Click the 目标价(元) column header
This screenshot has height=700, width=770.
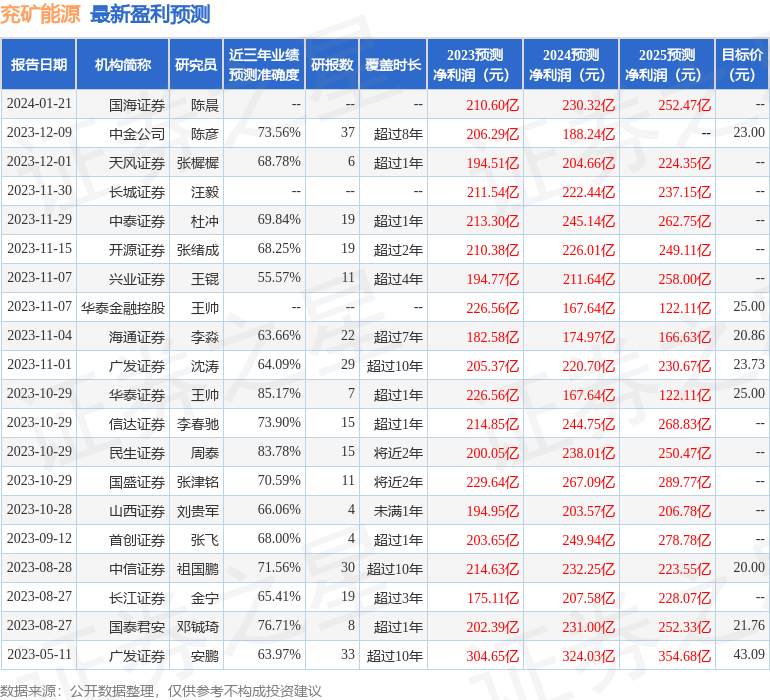point(742,65)
